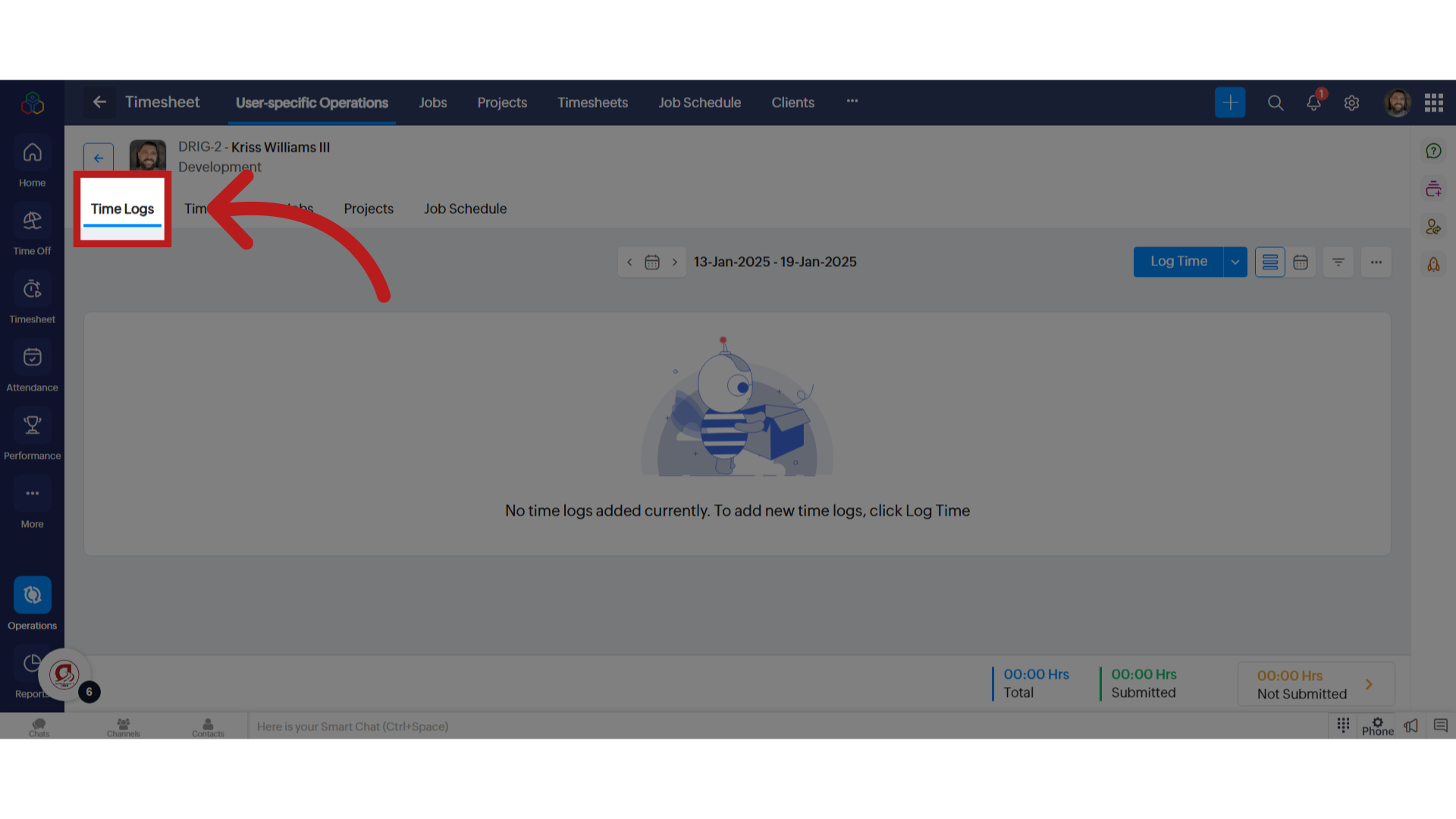Switch to calendar view layout icon
1456x819 pixels.
[x=1301, y=262]
